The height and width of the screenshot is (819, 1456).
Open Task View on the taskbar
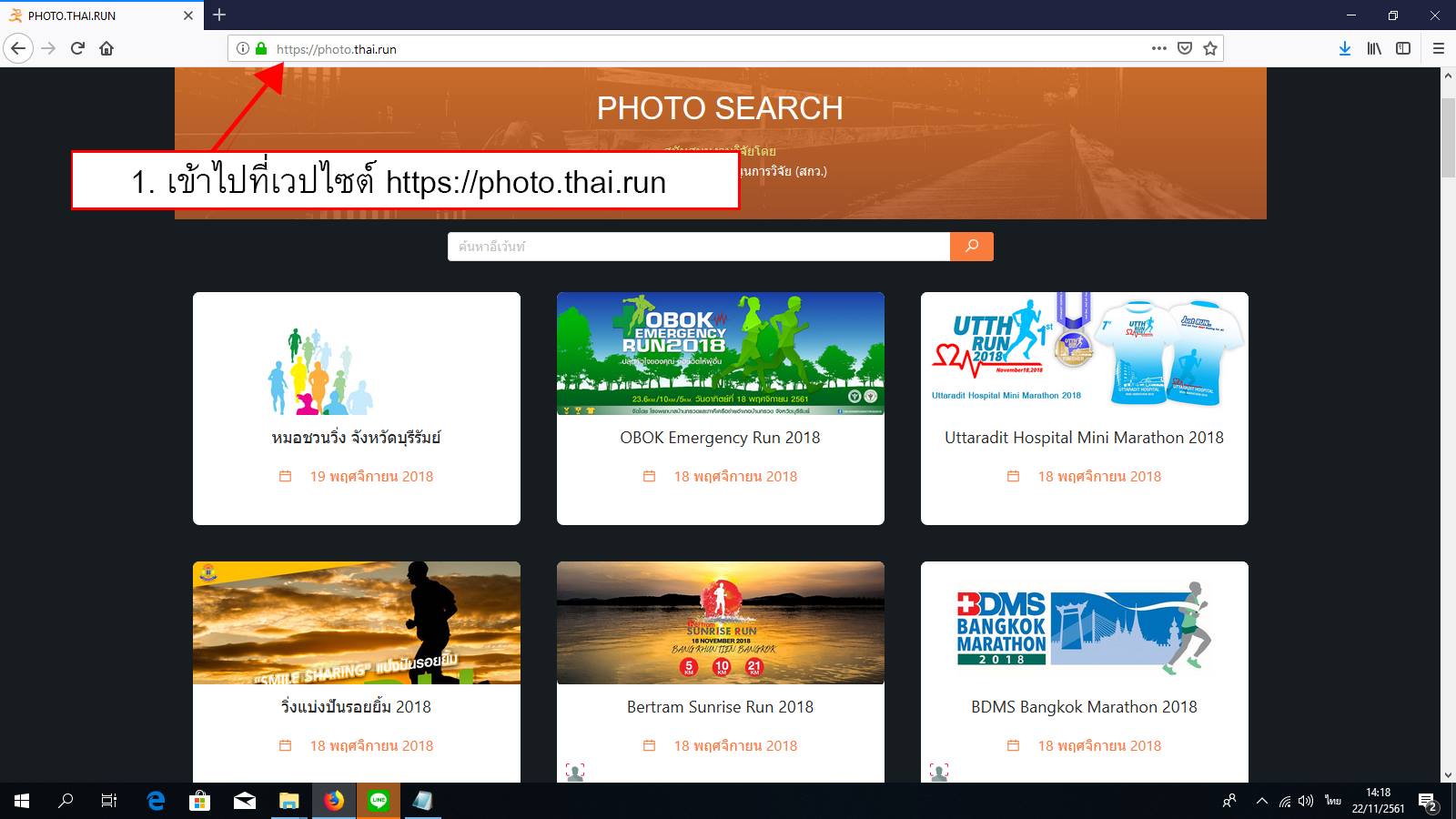(109, 801)
